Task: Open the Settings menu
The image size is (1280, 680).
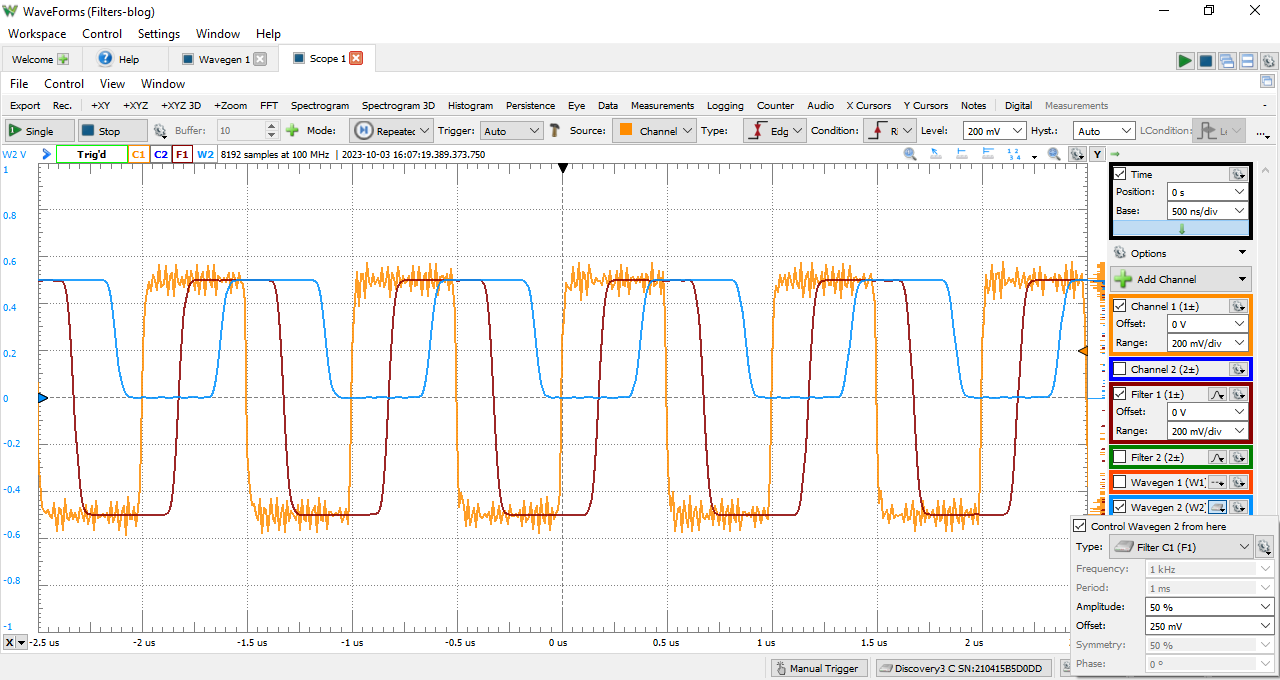Action: coord(158,33)
